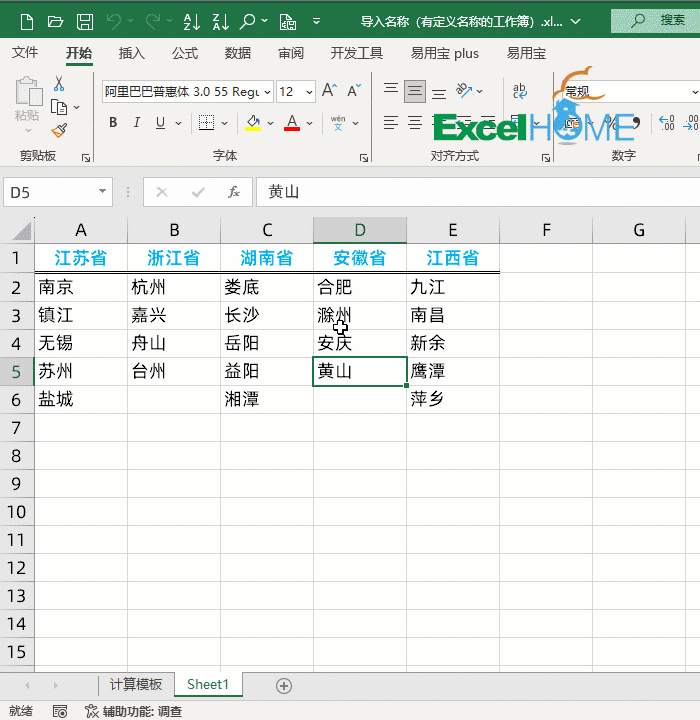Switch to the 审阅 ribbon tab
The width and height of the screenshot is (700, 720).
coord(291,53)
